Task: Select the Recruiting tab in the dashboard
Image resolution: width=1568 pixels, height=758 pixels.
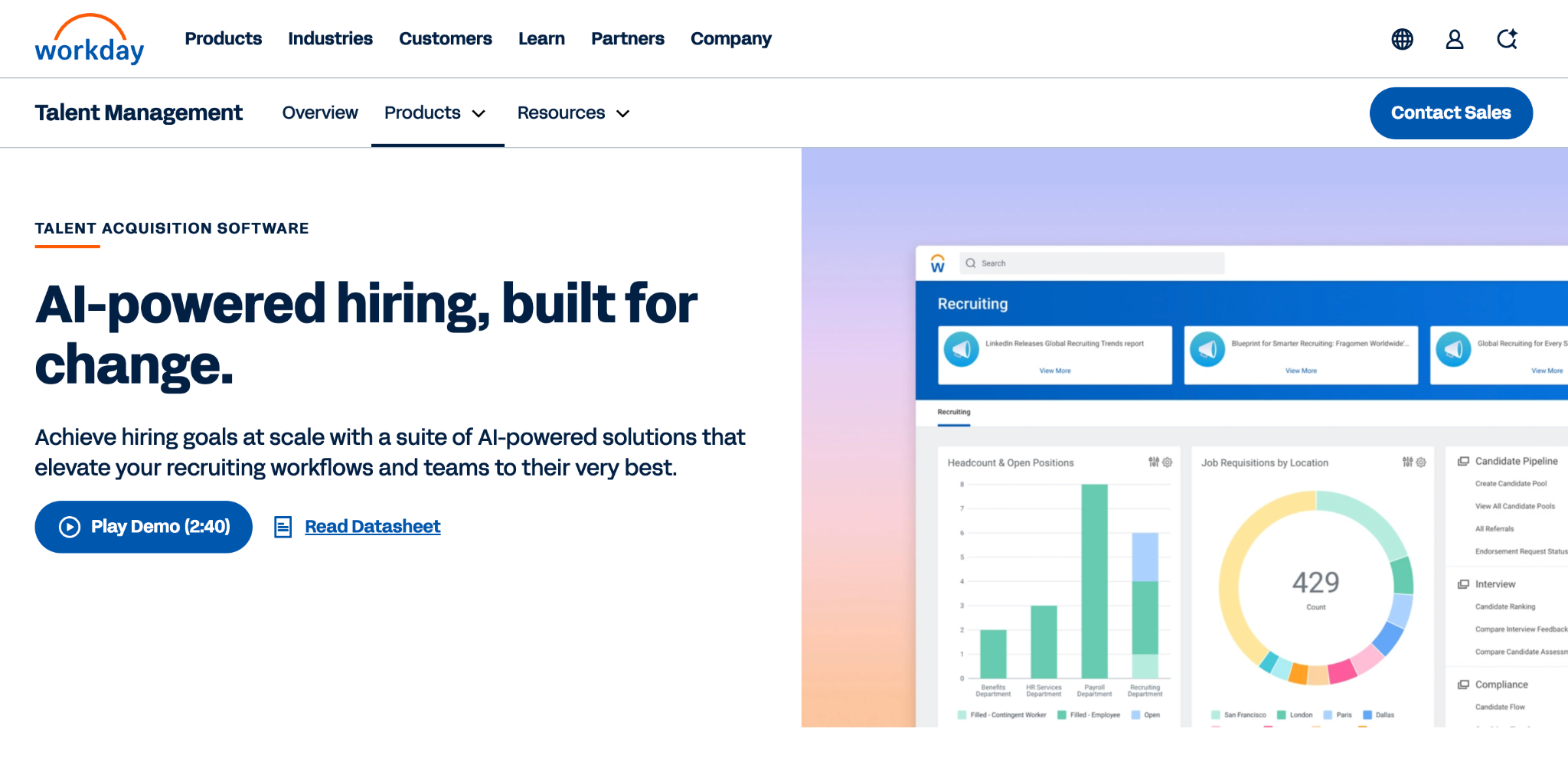Action: 954,412
